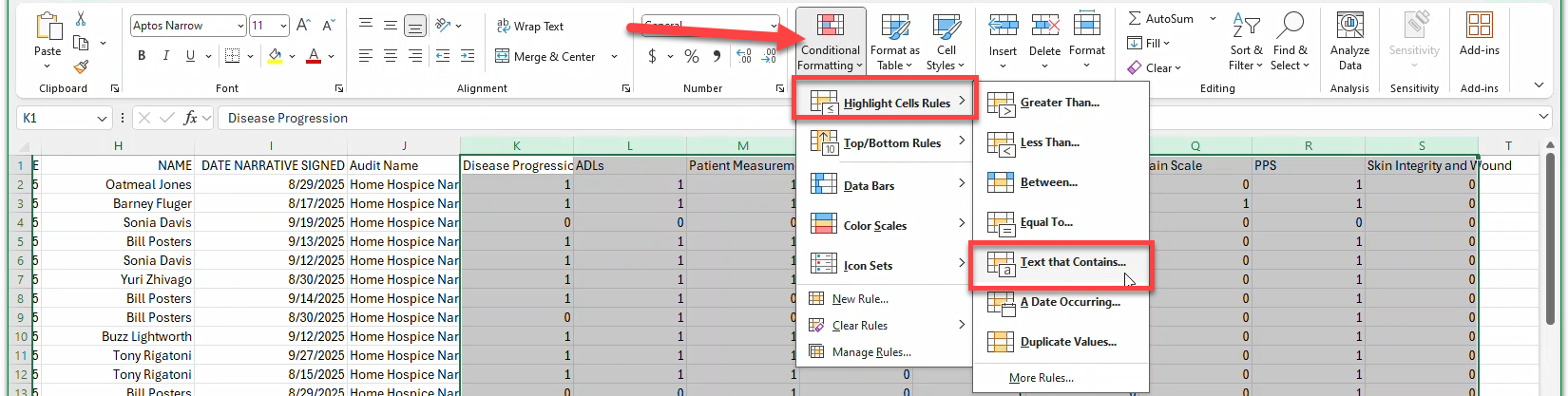This screenshot has height=396, width=1568.
Task: Expand the Merge & Center dropdown arrow
Action: point(614,57)
